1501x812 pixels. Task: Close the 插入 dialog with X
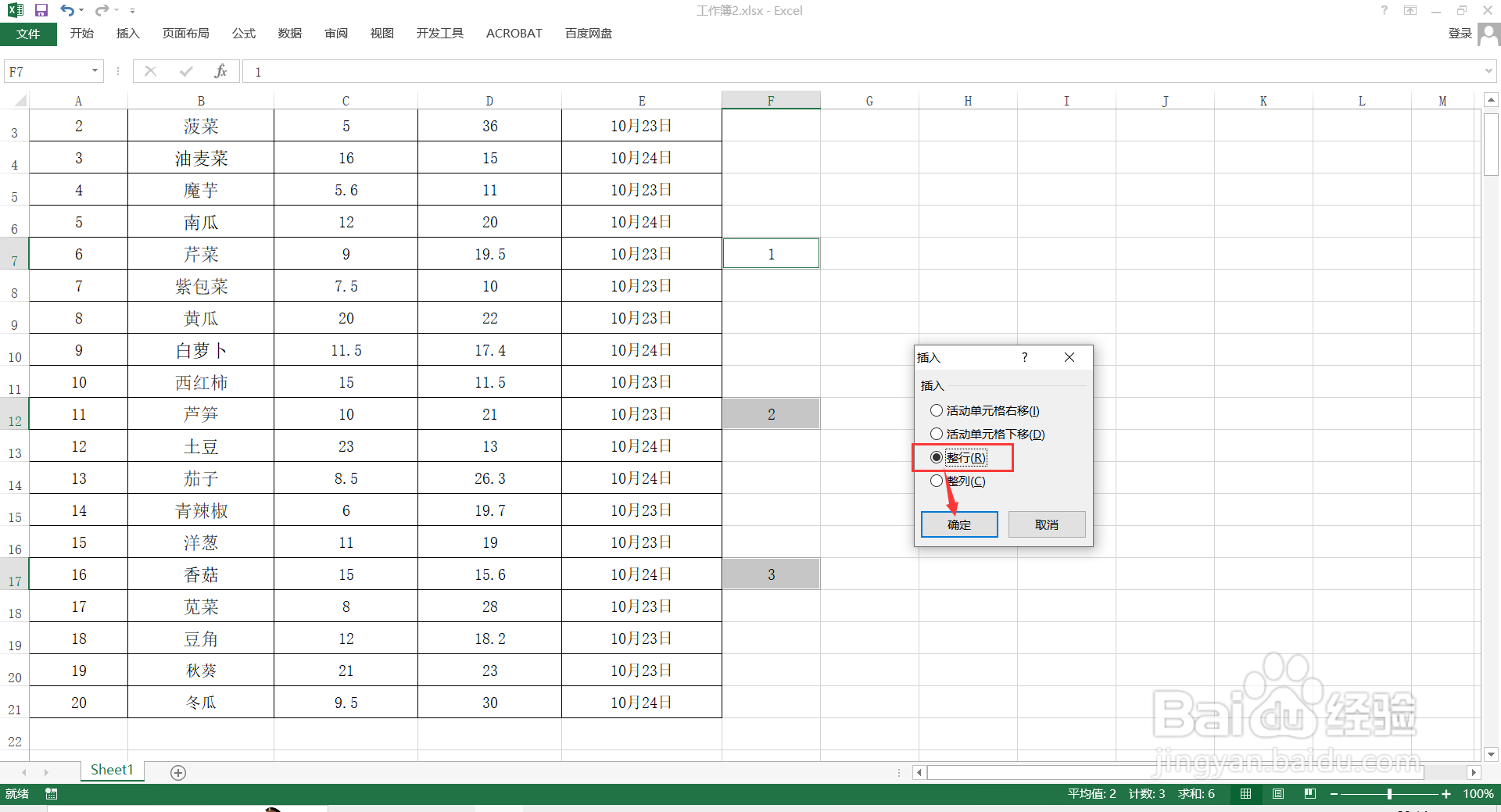pos(1069,357)
